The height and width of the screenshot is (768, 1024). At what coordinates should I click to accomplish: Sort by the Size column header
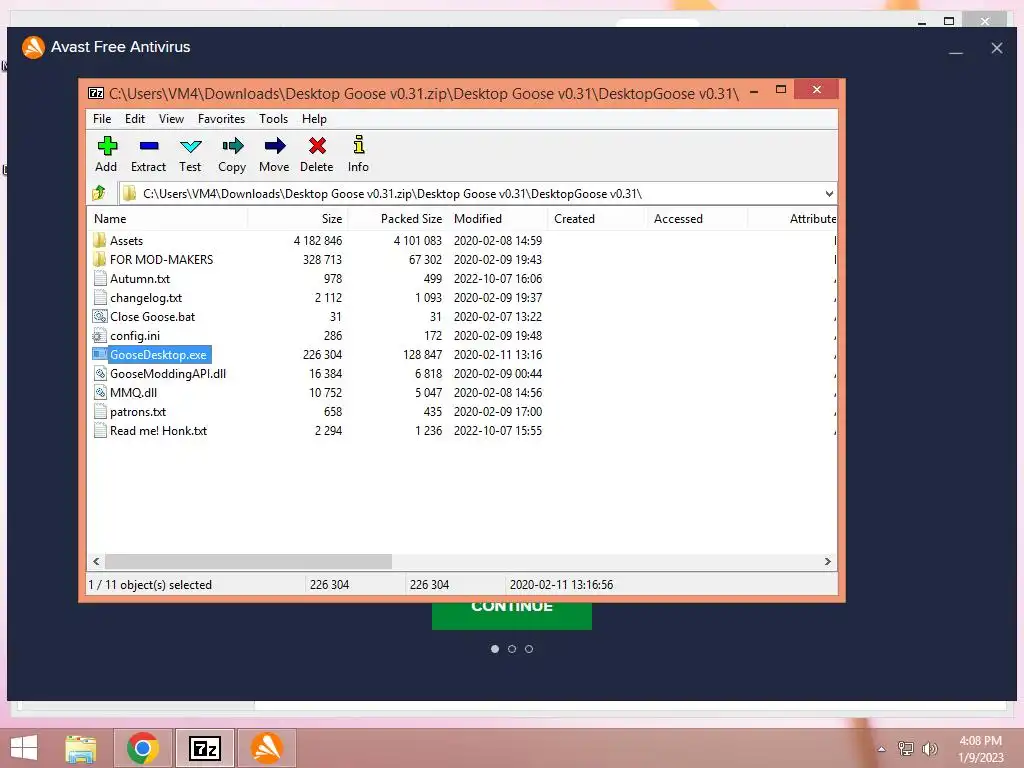point(297,219)
